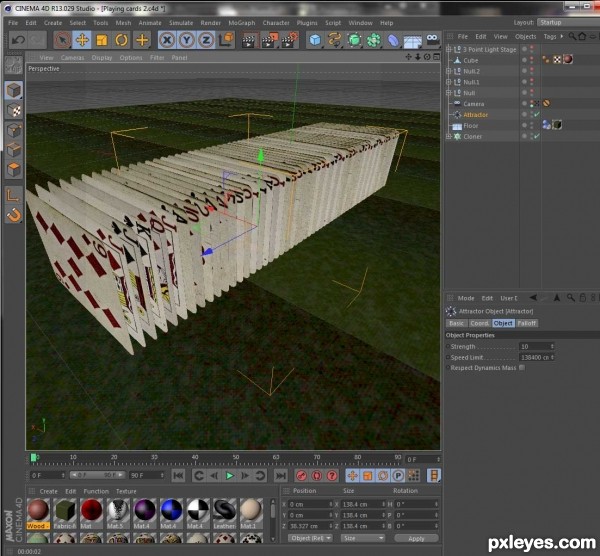The height and width of the screenshot is (556, 600).
Task: Open the deformer capsule icon
Action: (x=393, y=40)
